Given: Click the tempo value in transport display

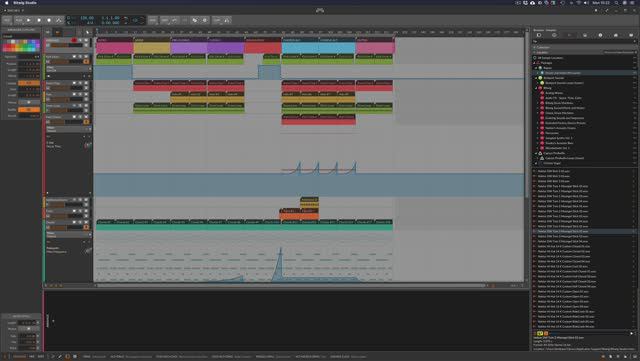Looking at the screenshot, I should click(87, 18).
